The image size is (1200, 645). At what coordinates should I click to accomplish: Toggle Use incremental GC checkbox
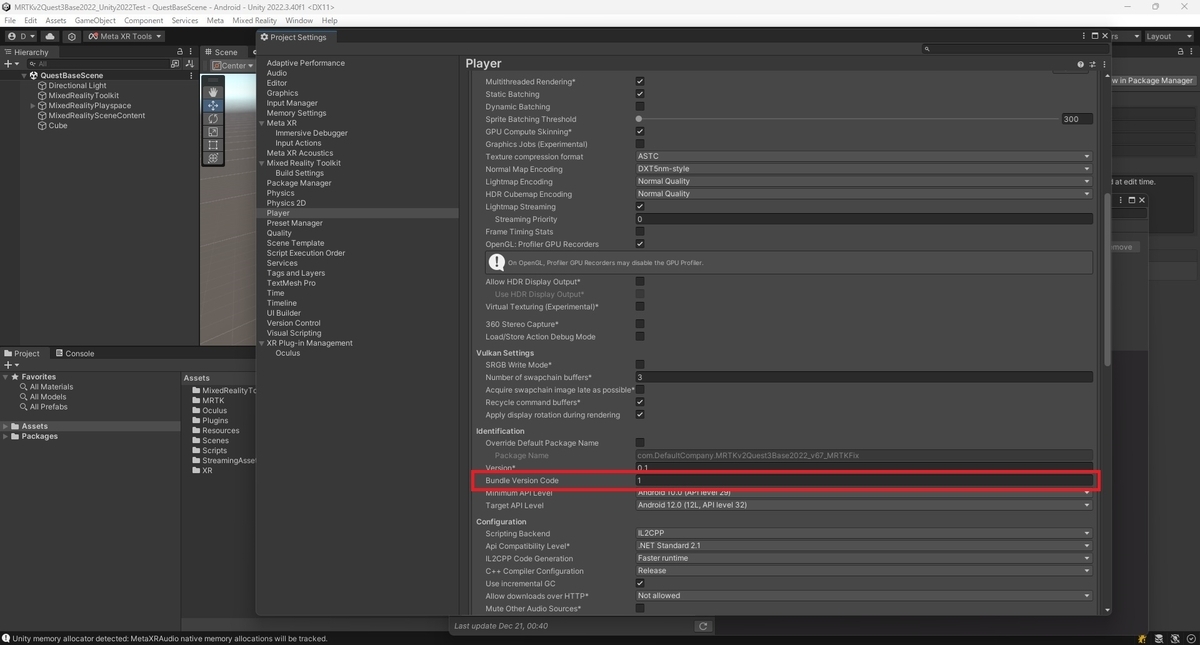(x=640, y=583)
